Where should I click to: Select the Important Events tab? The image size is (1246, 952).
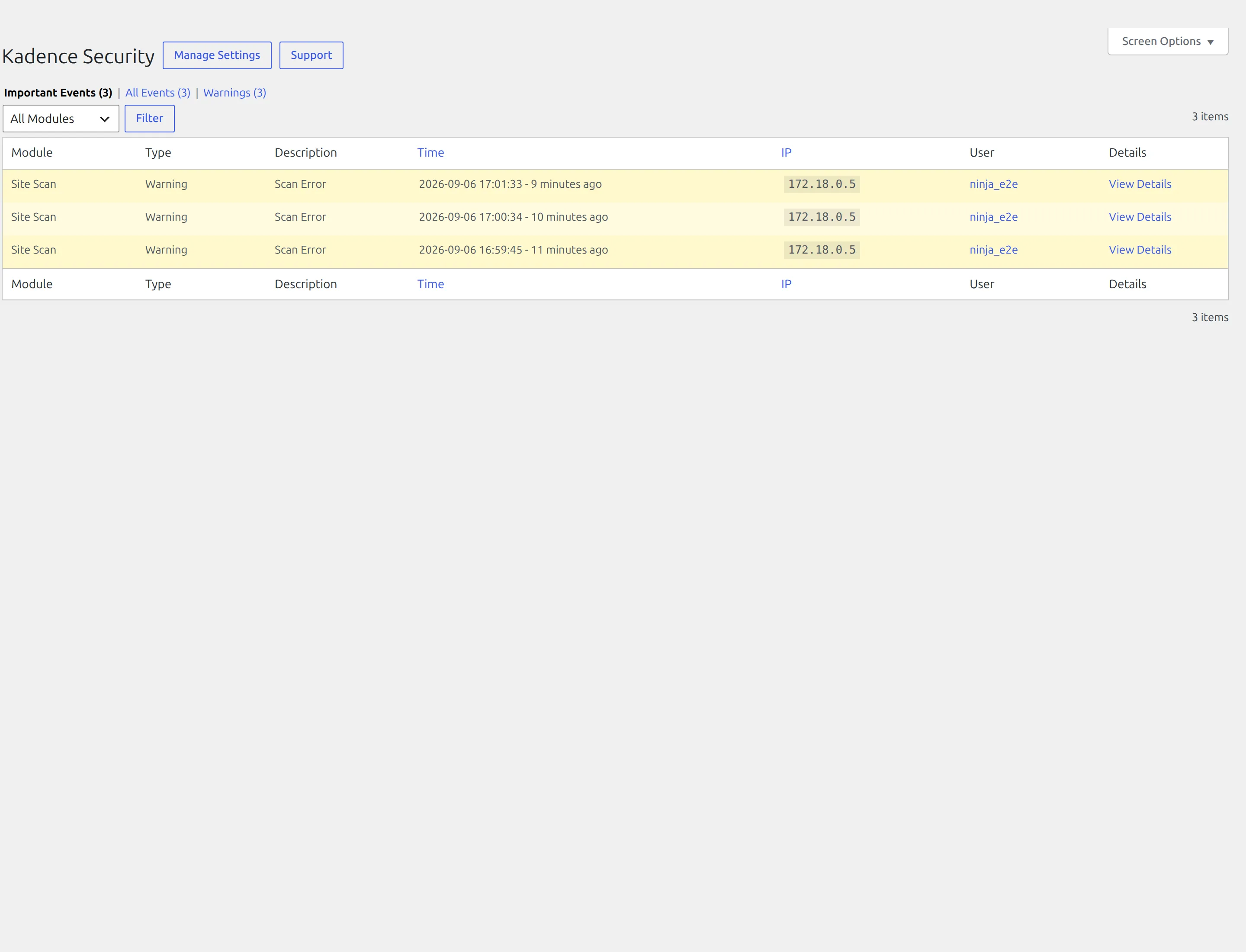(58, 92)
